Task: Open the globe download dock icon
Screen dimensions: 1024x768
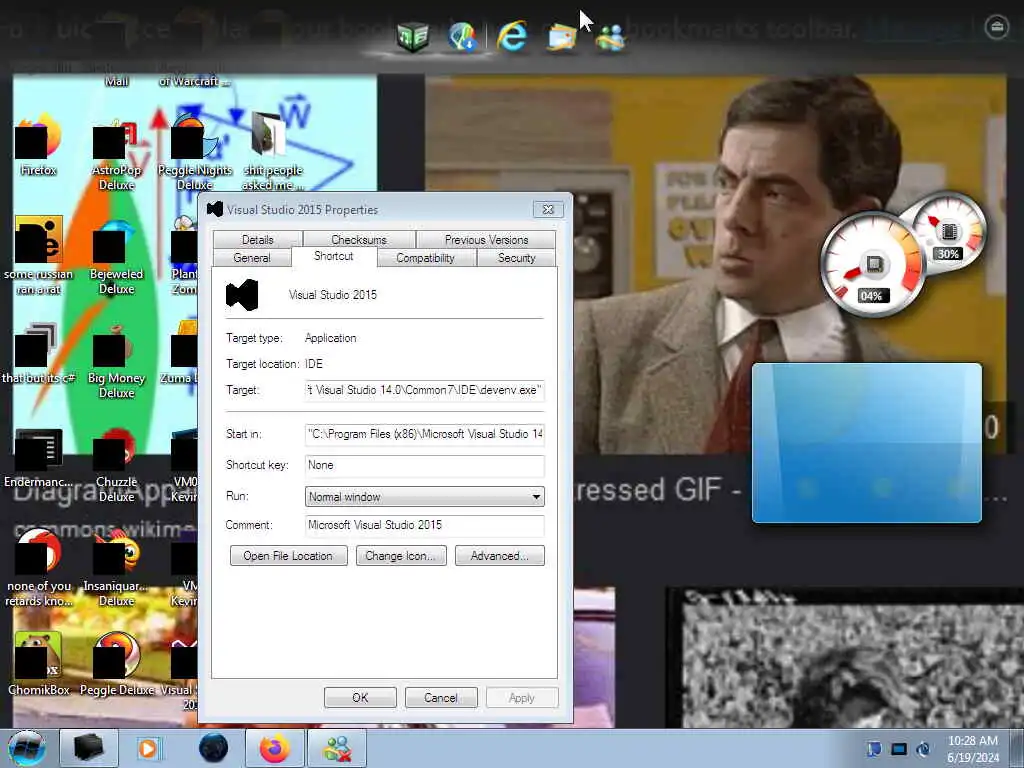Action: pyautogui.click(x=463, y=36)
